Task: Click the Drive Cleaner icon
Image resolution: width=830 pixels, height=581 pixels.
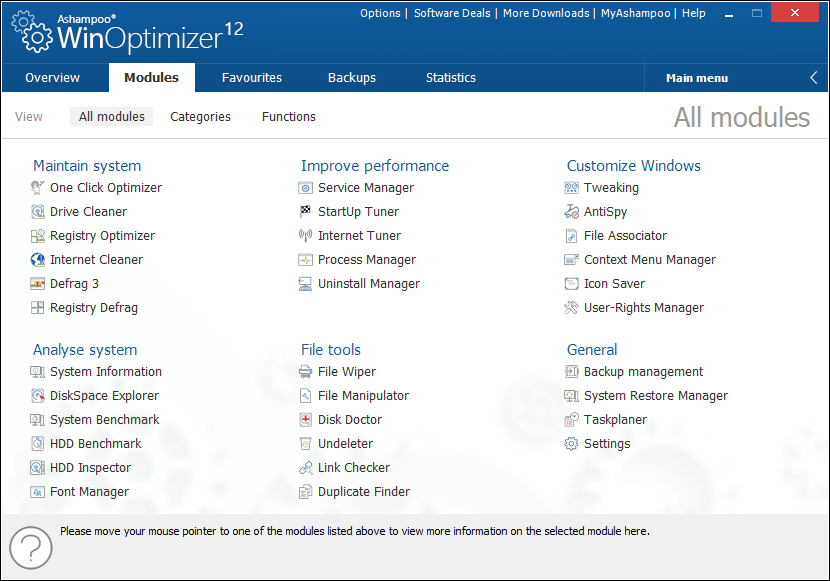Action: tap(38, 212)
